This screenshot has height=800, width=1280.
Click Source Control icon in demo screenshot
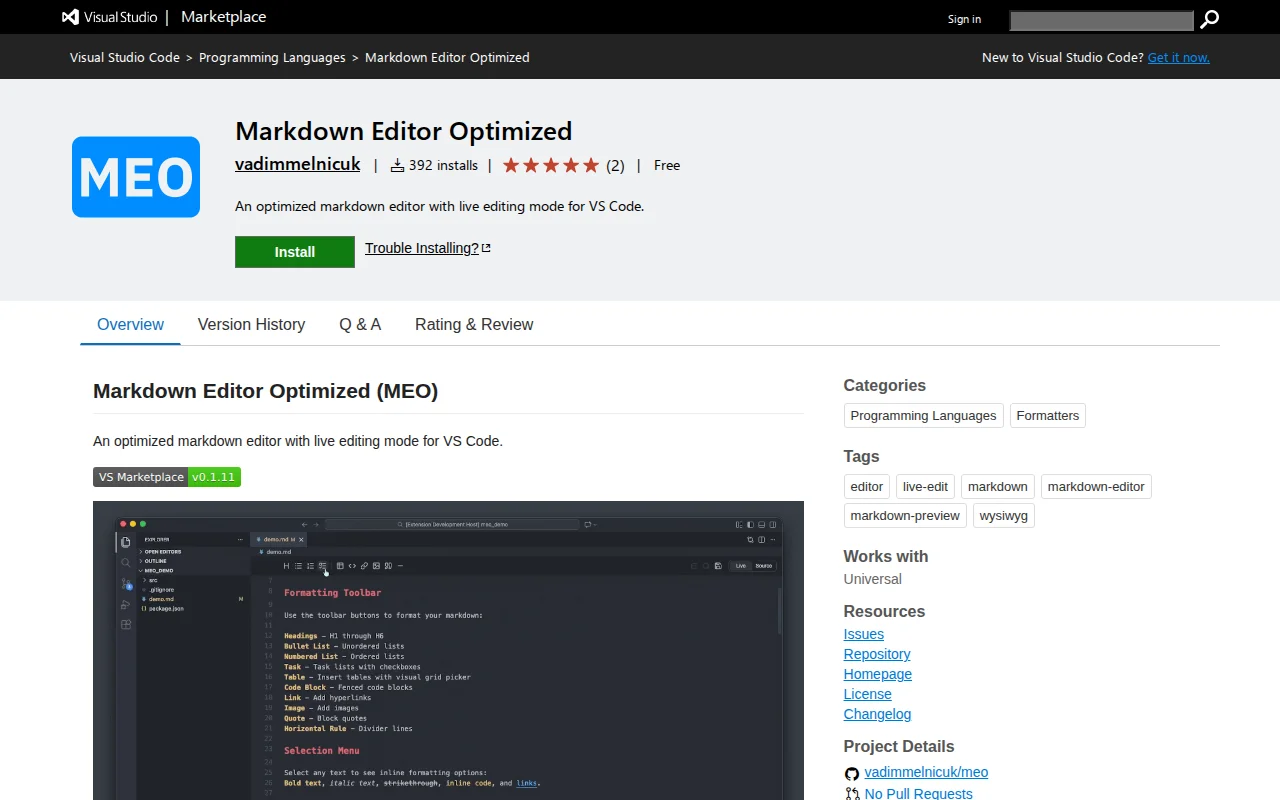coord(126,584)
